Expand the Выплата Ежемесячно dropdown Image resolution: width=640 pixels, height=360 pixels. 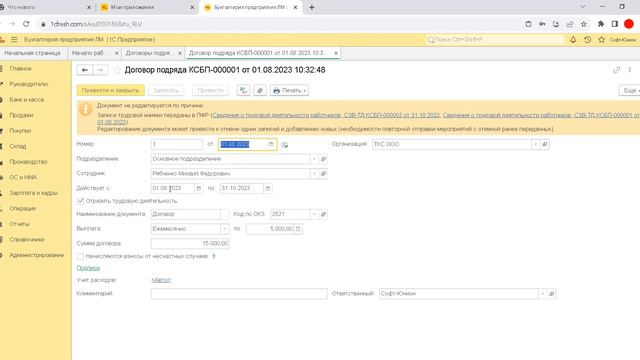[225, 229]
